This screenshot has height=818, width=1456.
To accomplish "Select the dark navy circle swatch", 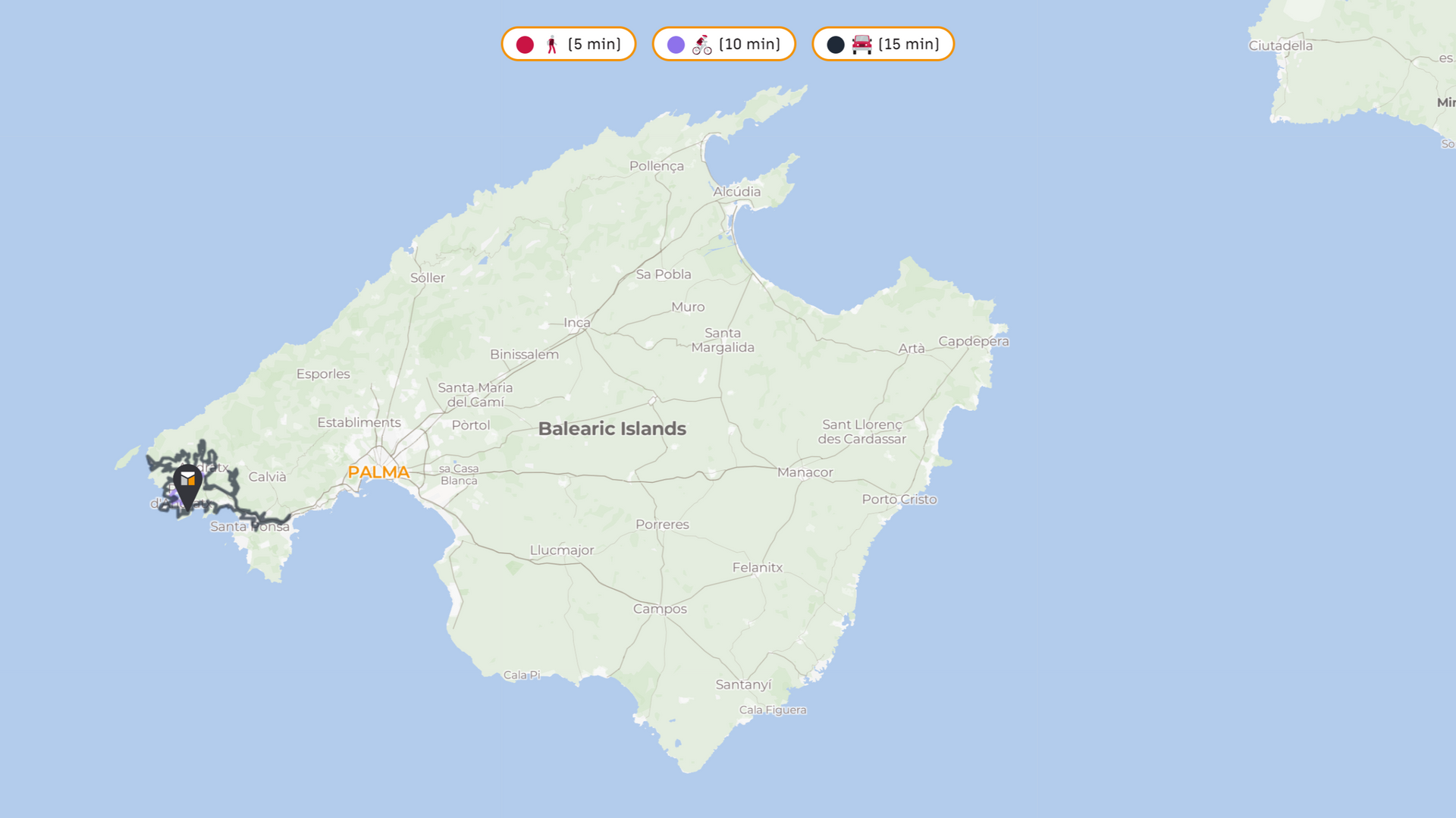I will [836, 45].
